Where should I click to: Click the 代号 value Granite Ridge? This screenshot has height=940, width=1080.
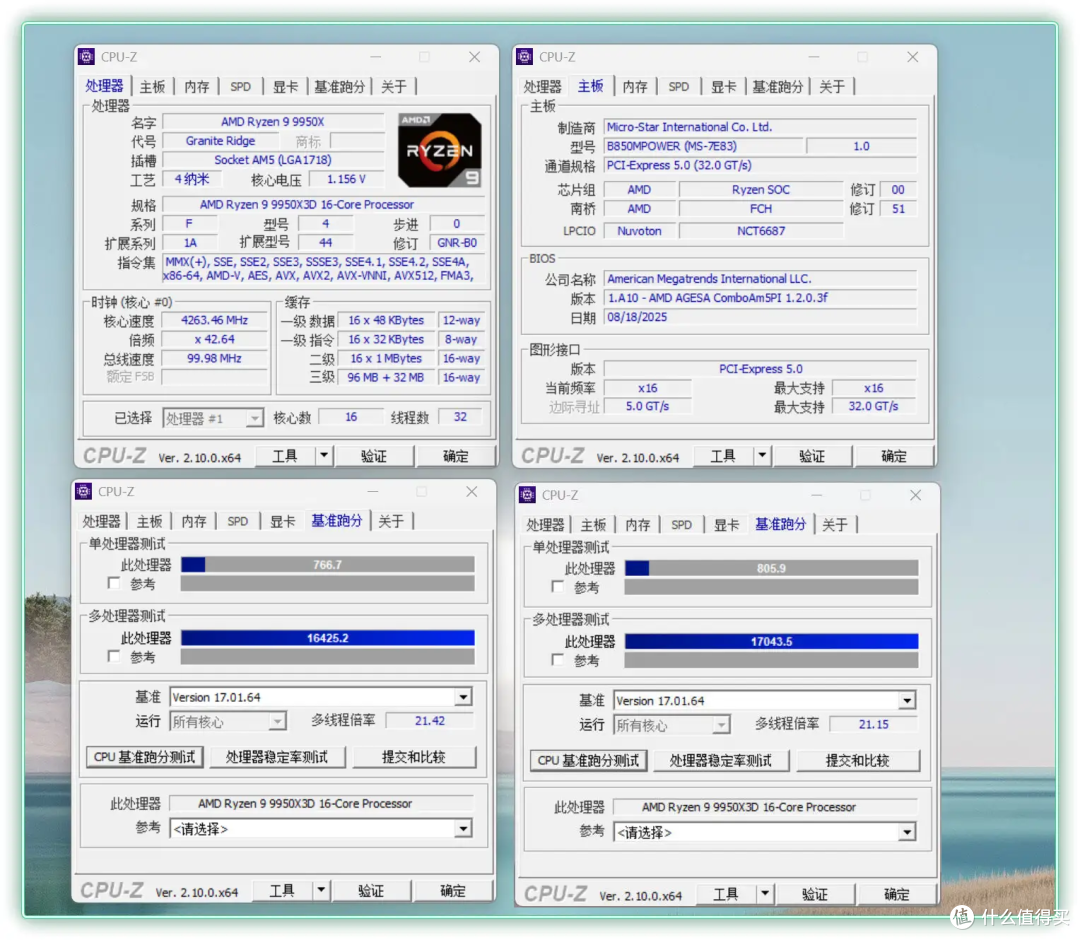(220, 141)
